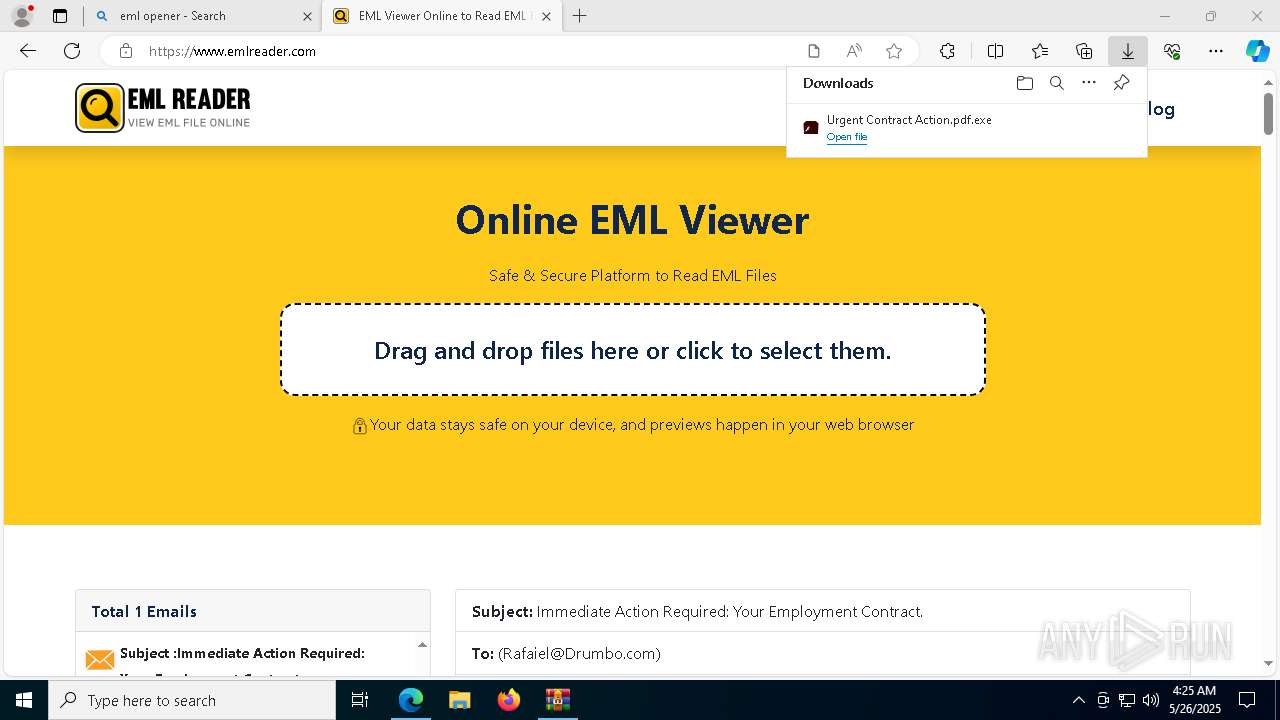Viewport: 1280px width, 720px height.
Task: Launch Copilot sidebar icon
Action: click(1258, 51)
